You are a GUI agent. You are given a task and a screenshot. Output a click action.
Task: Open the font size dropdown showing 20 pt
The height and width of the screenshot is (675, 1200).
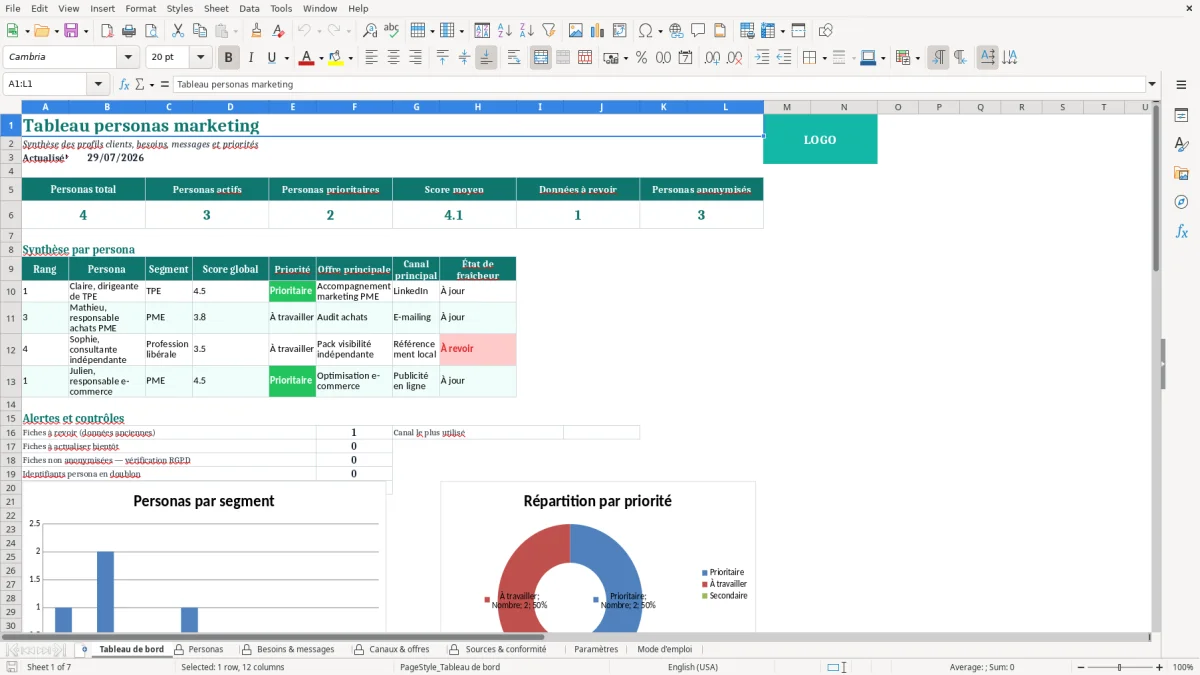click(200, 57)
